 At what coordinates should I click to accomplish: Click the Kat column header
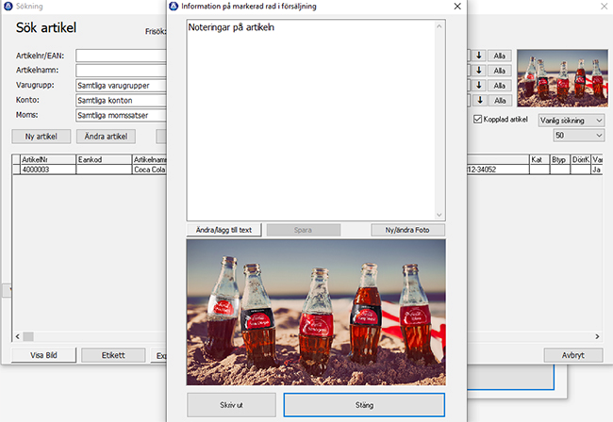pos(540,159)
